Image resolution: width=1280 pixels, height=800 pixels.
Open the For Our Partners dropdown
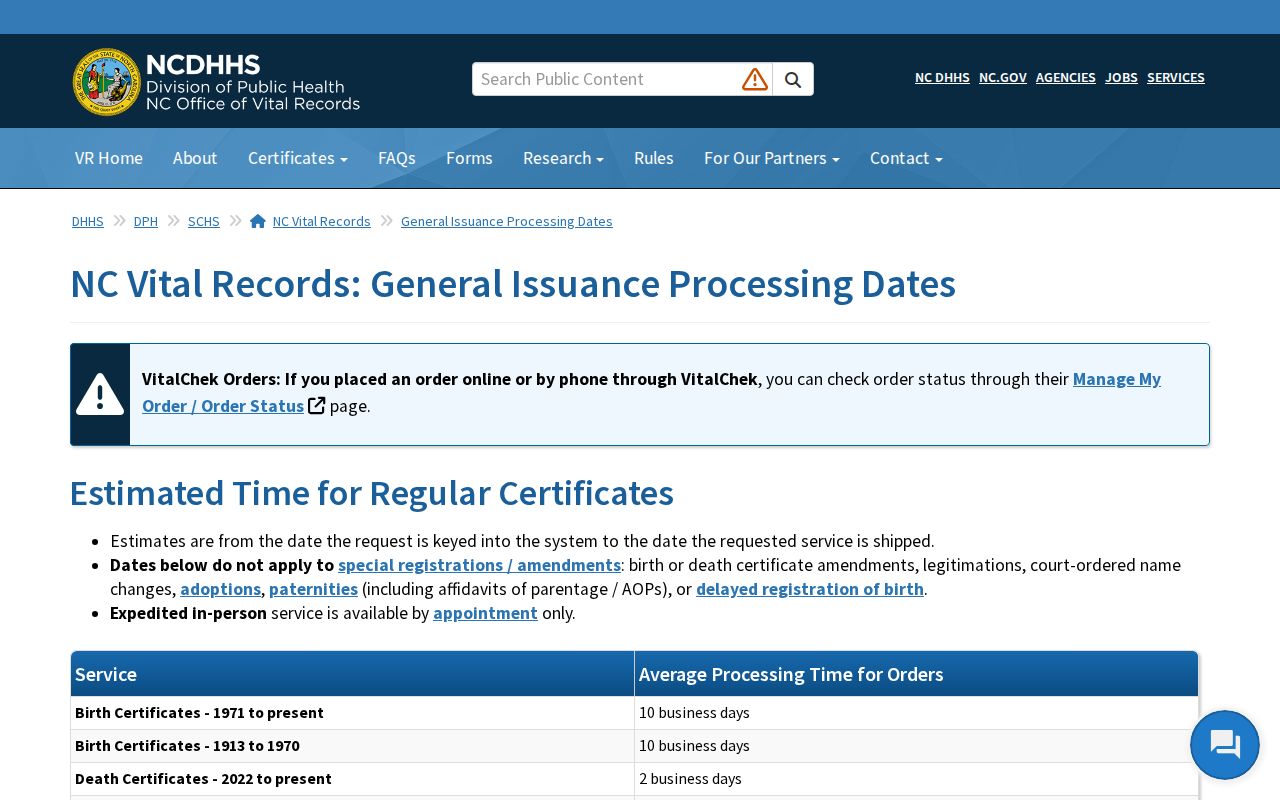772,158
